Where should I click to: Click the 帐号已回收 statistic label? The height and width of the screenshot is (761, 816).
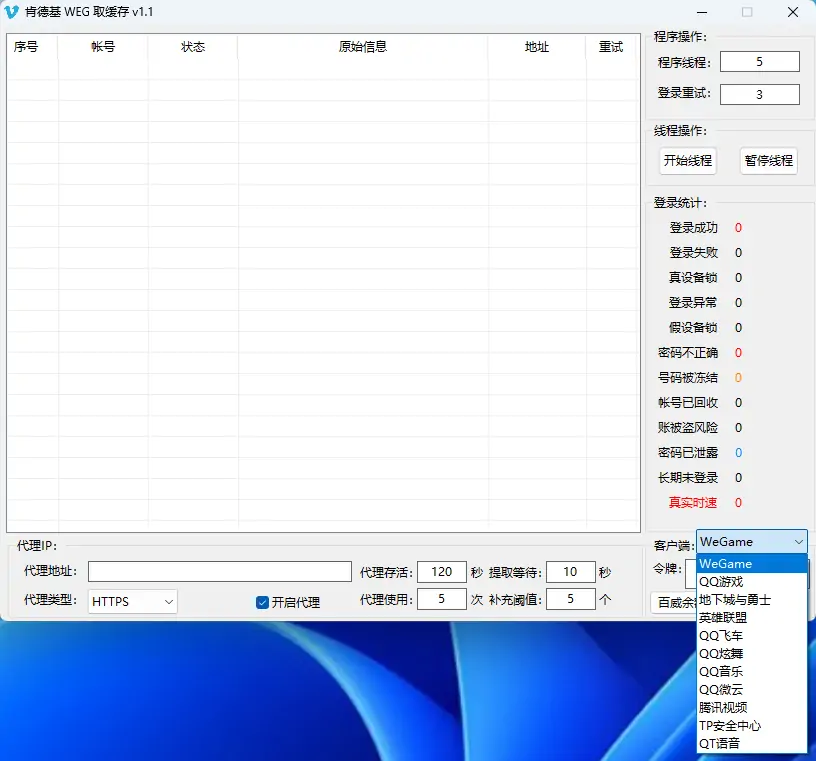click(688, 403)
